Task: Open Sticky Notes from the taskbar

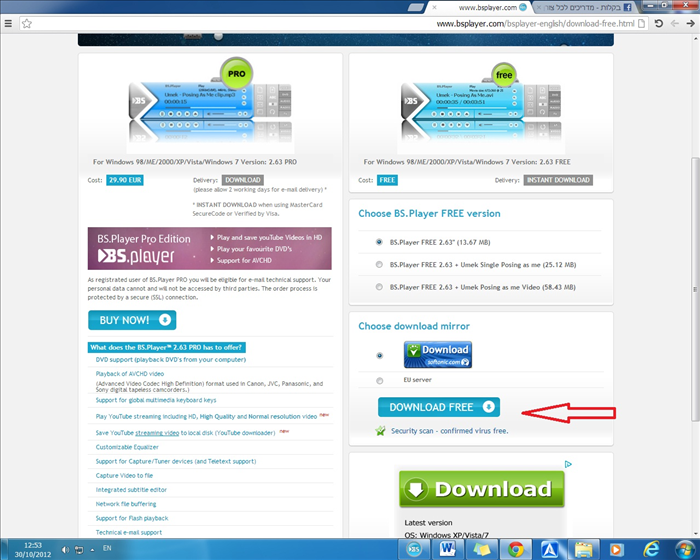Action: pyautogui.click(x=481, y=549)
